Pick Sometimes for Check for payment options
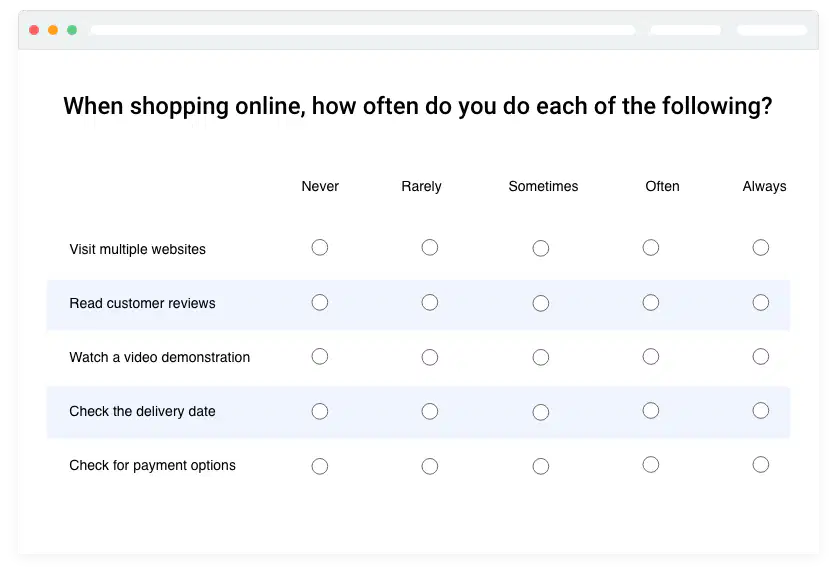 [541, 466]
